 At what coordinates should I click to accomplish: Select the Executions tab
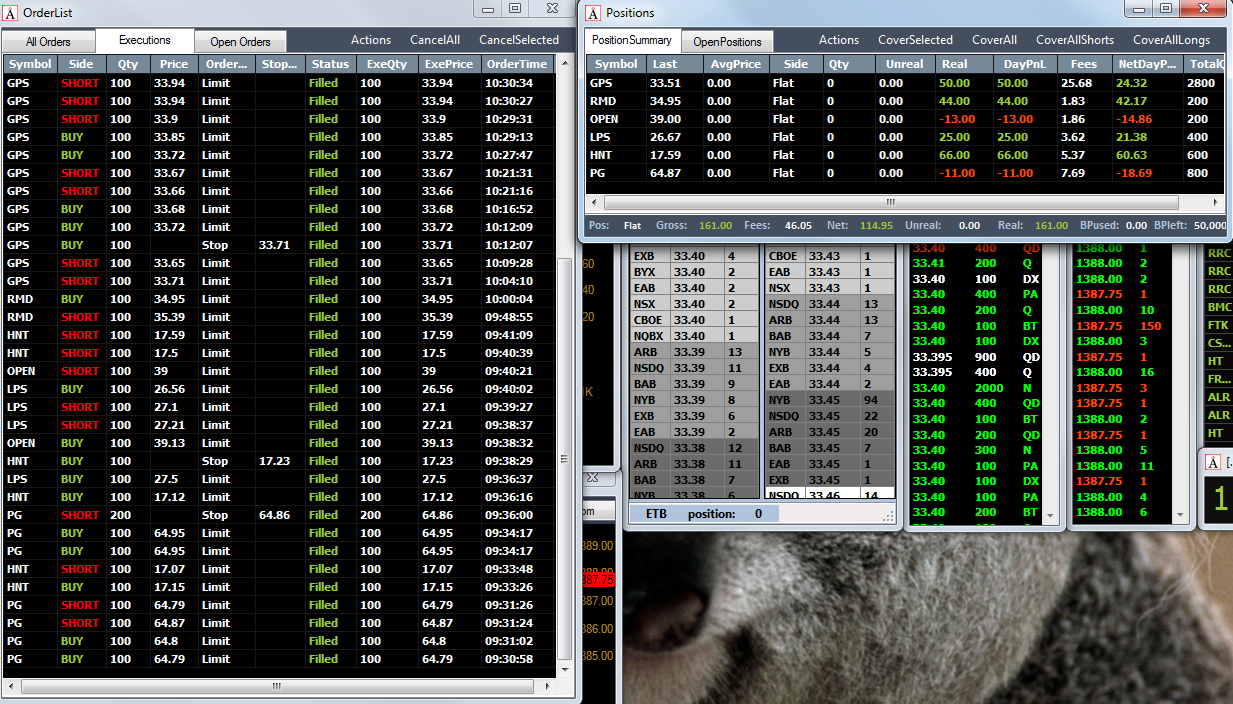(x=144, y=40)
